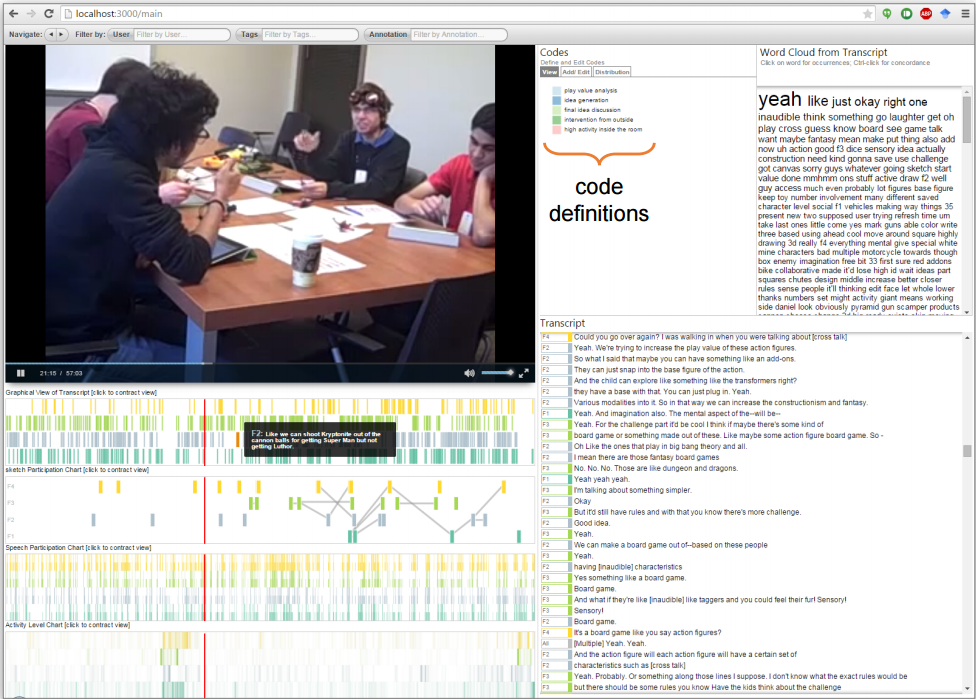The height and width of the screenshot is (699, 976).
Task: Switch to the Add/Edit codes tab
Action: coord(575,72)
